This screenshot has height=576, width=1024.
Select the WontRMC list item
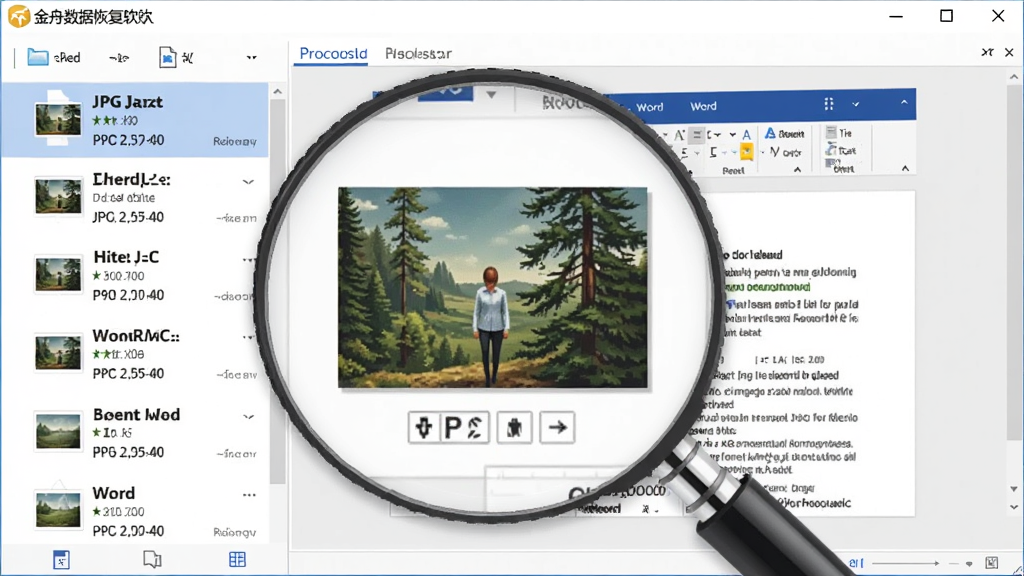pos(135,354)
